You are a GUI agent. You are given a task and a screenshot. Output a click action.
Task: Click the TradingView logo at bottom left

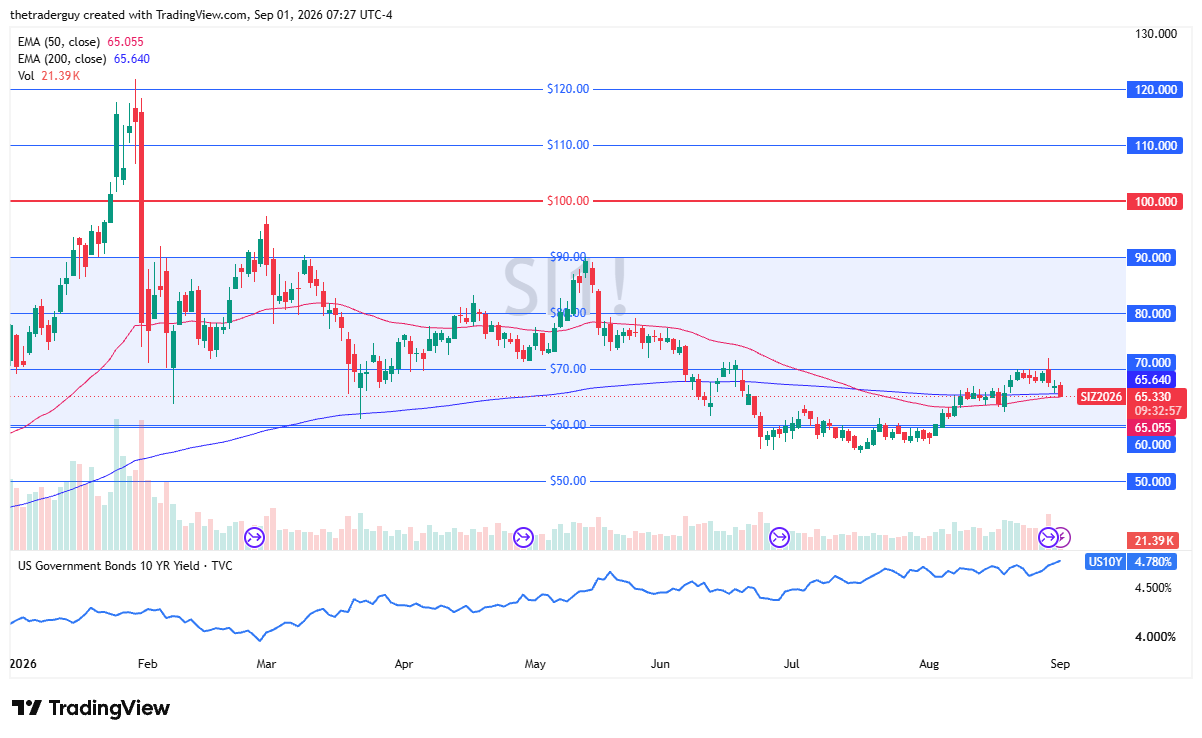pos(91,708)
